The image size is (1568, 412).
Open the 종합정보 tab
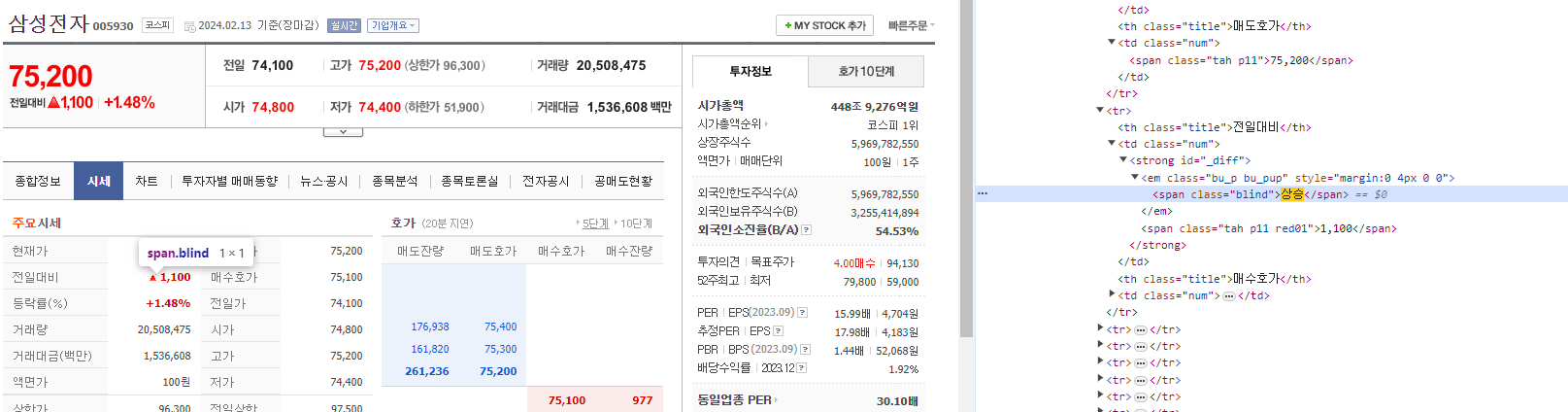38,181
